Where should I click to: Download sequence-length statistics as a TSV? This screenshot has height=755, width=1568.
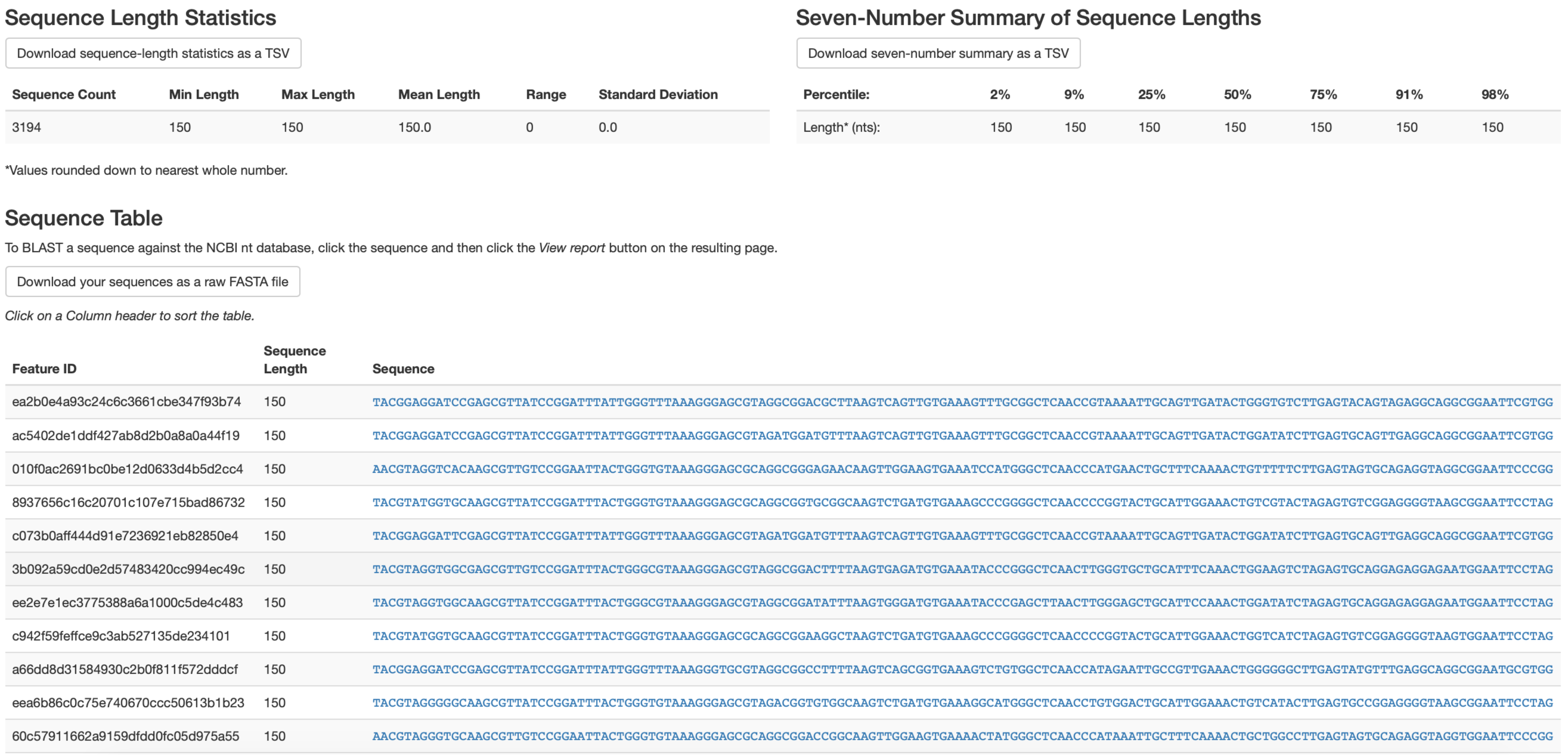tap(153, 54)
